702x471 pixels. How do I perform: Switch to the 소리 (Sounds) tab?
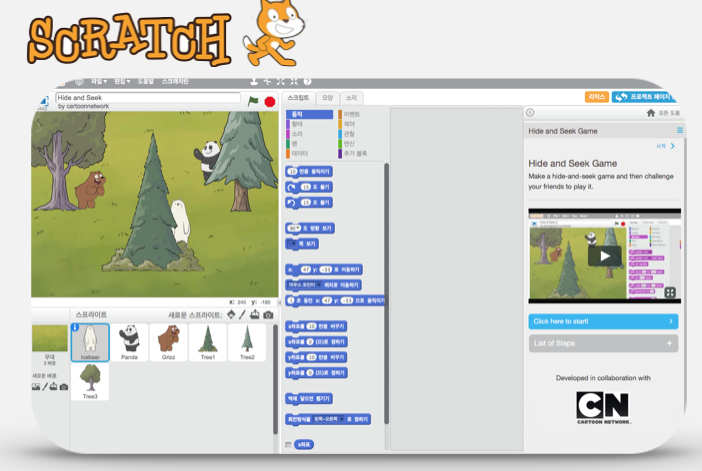pos(351,98)
